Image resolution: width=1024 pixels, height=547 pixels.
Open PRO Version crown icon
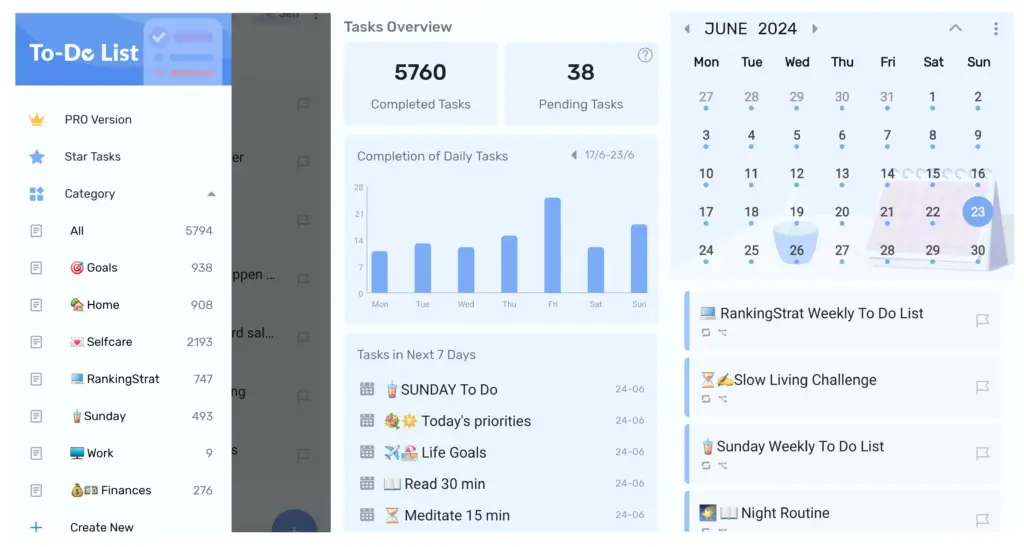37,119
